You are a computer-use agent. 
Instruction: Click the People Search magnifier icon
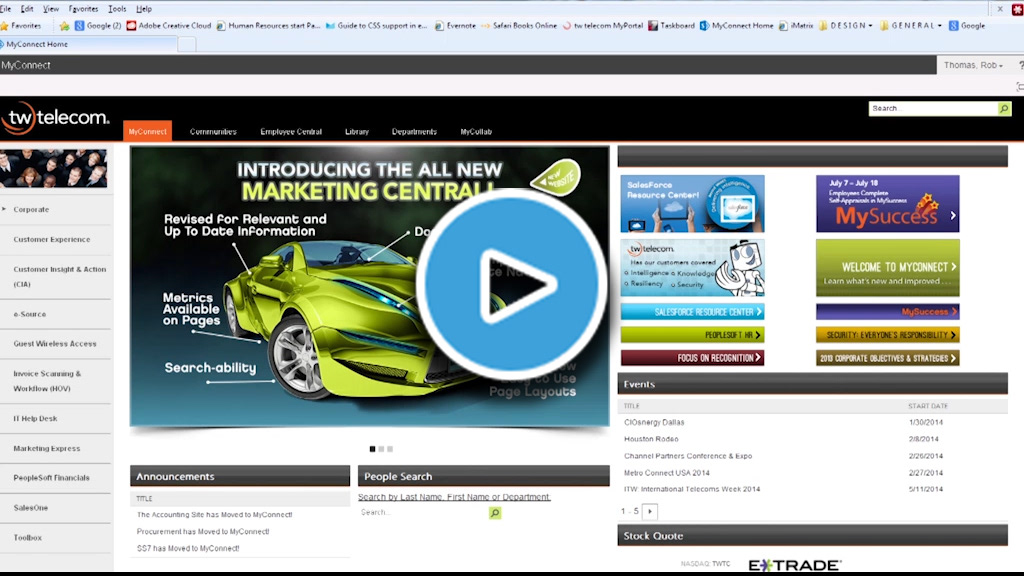495,513
